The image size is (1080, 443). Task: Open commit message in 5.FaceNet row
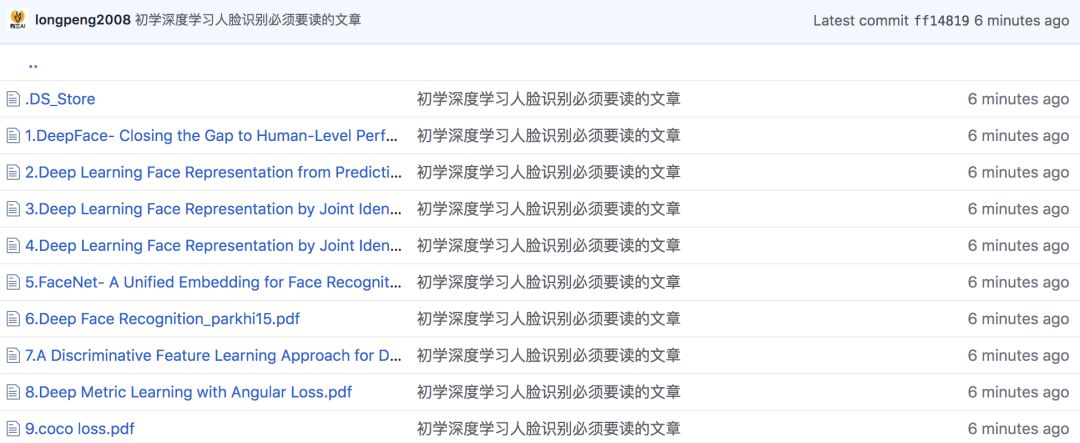tap(548, 282)
